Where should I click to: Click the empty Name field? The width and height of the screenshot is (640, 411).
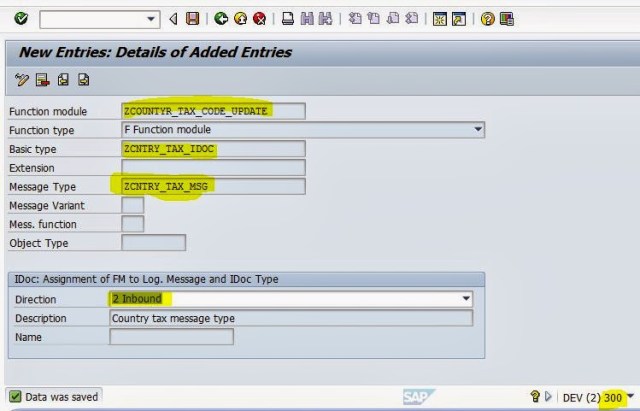coord(171,337)
